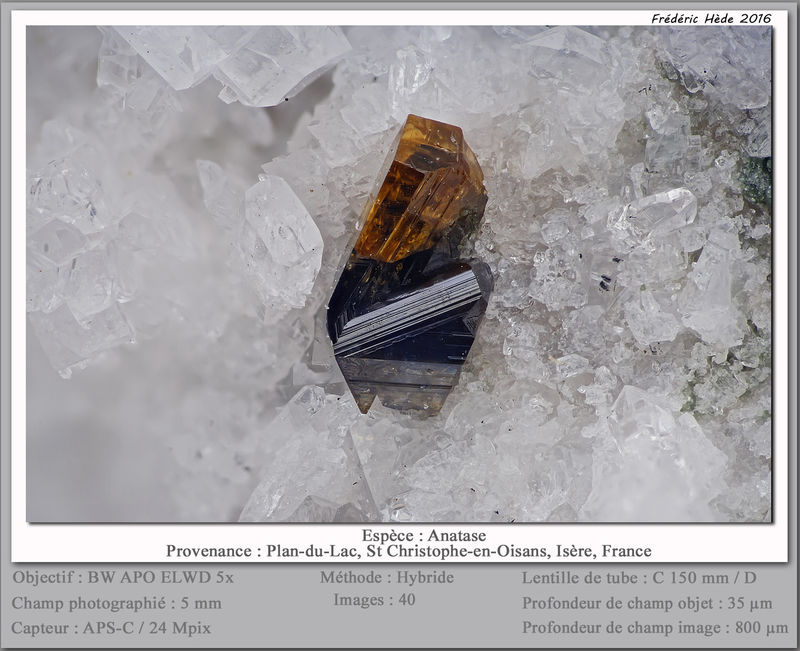Click 'Profondeur de champ image : 800 µm'
The image size is (800, 651).
click(x=655, y=628)
